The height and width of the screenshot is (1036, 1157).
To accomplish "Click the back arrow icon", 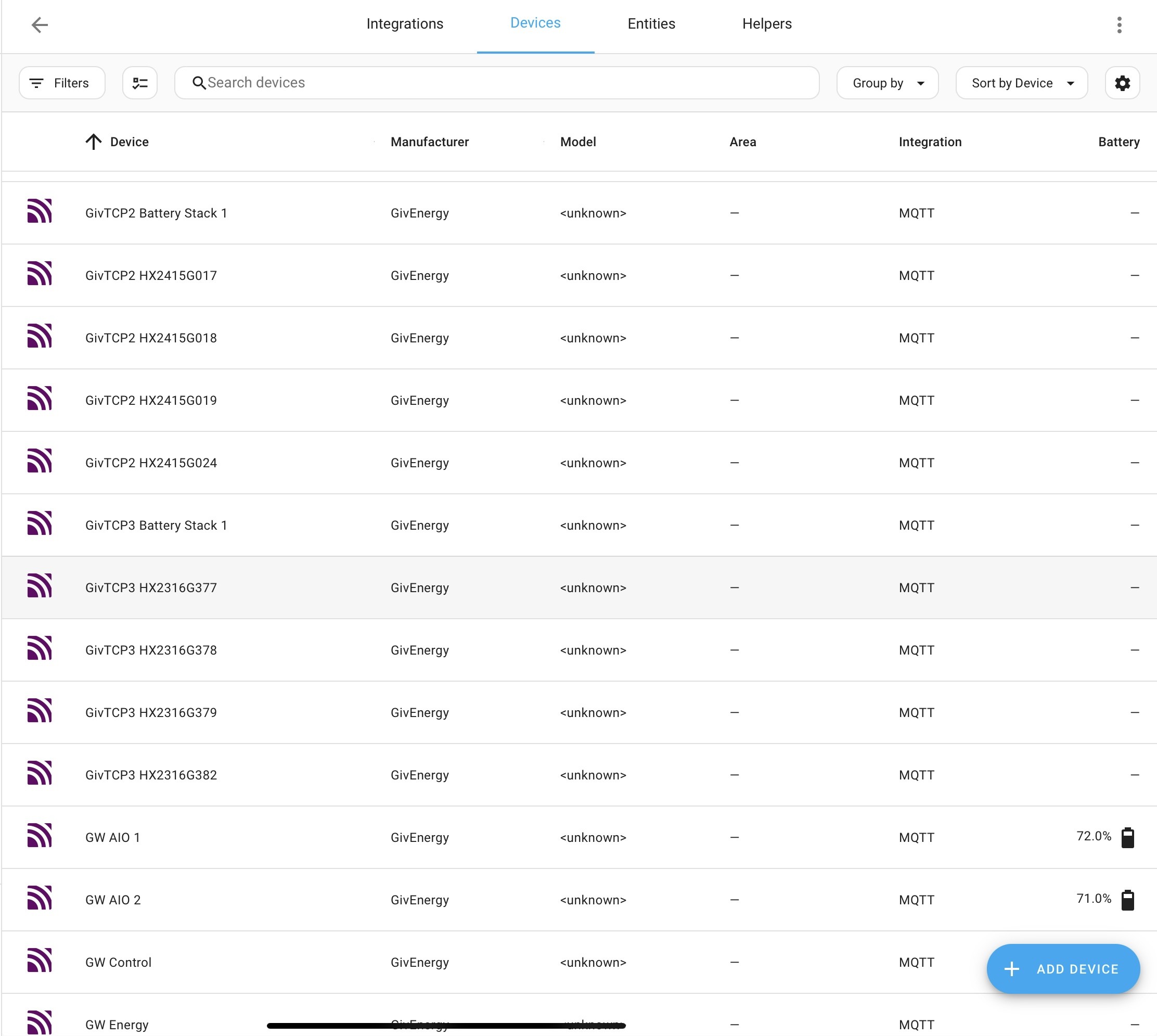I will (39, 24).
